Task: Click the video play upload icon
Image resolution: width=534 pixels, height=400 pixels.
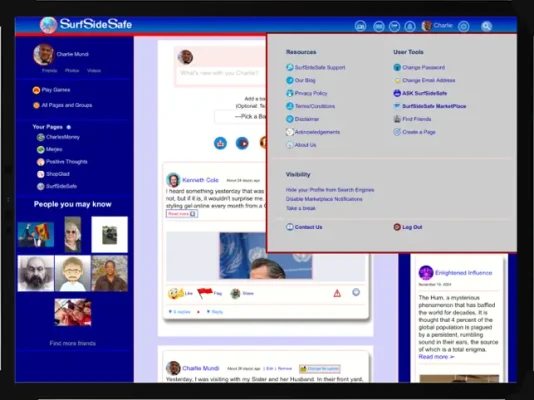Action: tap(242, 143)
